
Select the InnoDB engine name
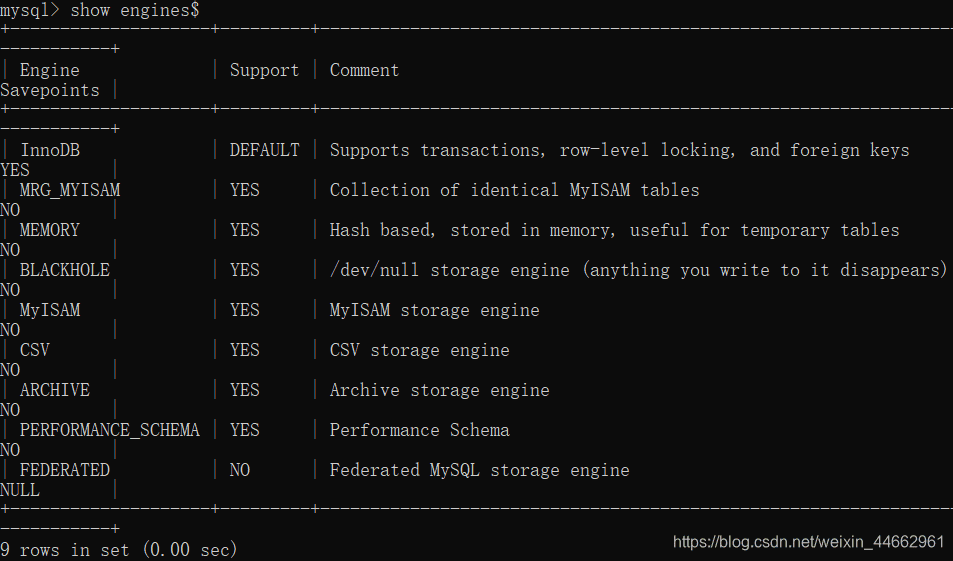point(49,150)
